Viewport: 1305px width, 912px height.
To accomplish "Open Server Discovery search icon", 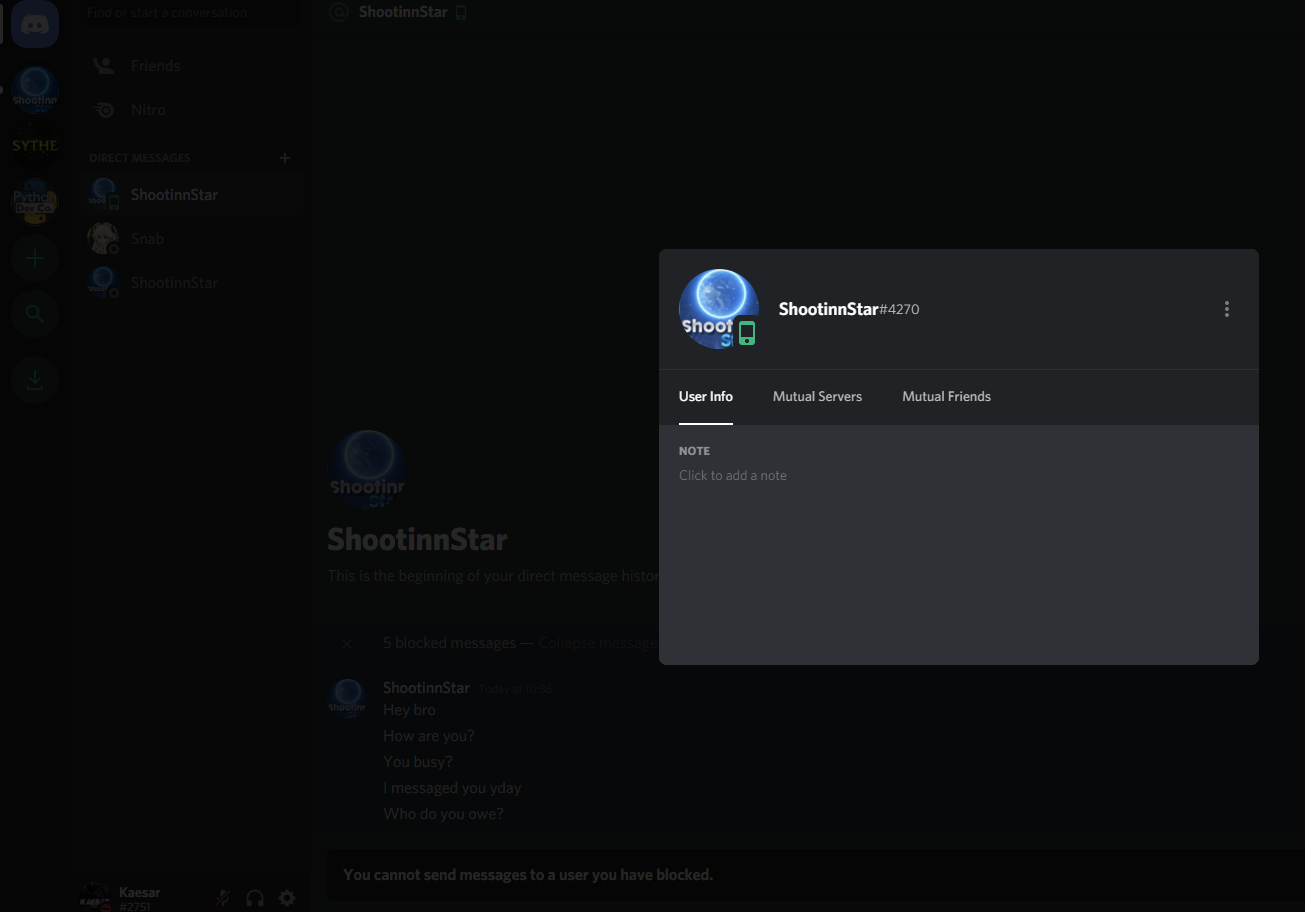I will tap(35, 314).
